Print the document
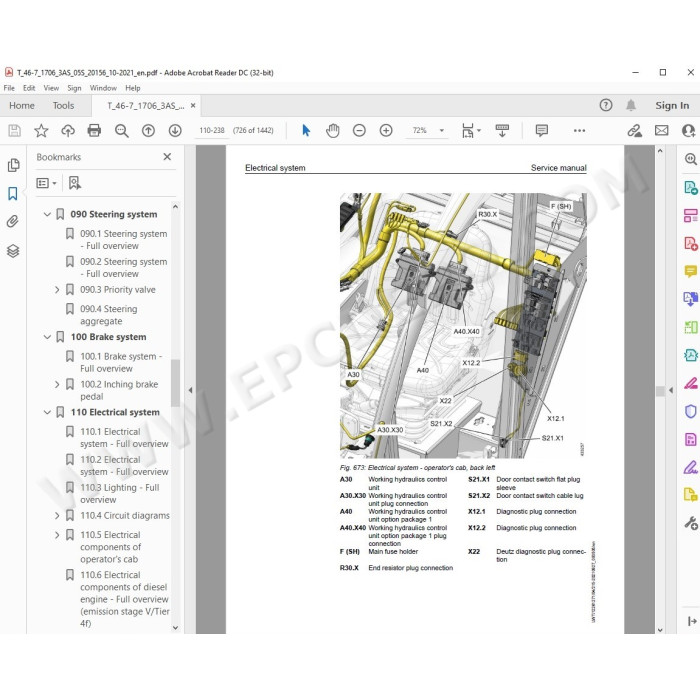This screenshot has height=700, width=700. pyautogui.click(x=94, y=130)
